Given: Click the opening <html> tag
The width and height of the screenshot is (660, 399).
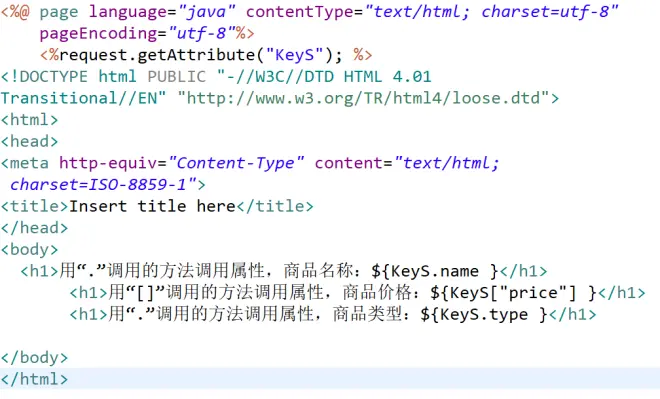Looking at the screenshot, I should (29, 120).
